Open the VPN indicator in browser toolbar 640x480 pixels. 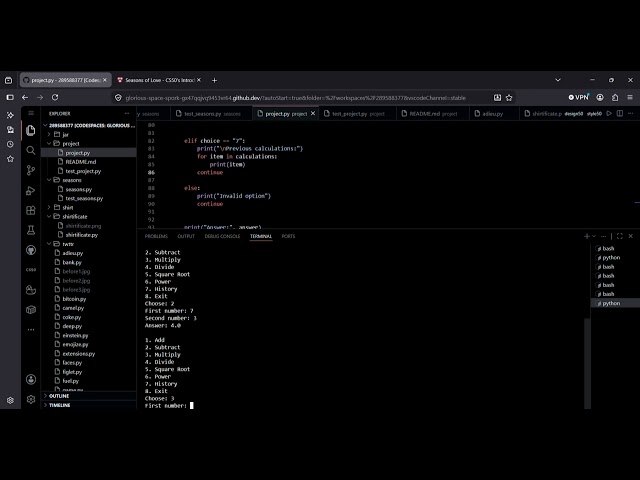578,97
